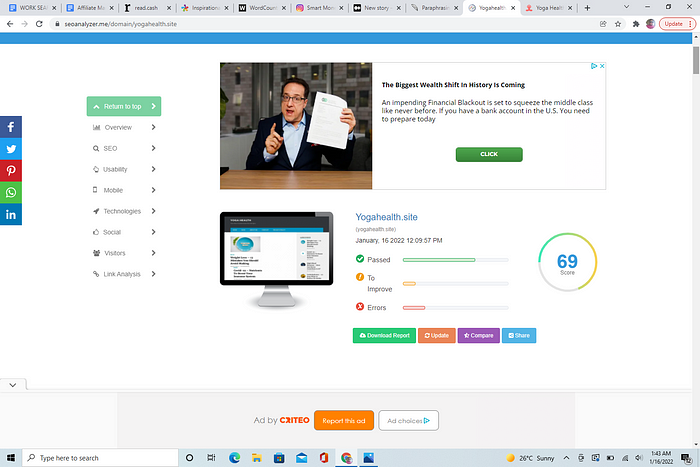The image size is (700, 467).
Task: Click the Link Analysis chain icon
Action: 96,274
